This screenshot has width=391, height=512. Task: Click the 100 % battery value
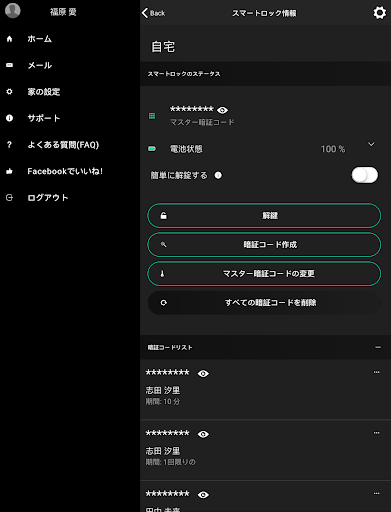click(x=333, y=149)
